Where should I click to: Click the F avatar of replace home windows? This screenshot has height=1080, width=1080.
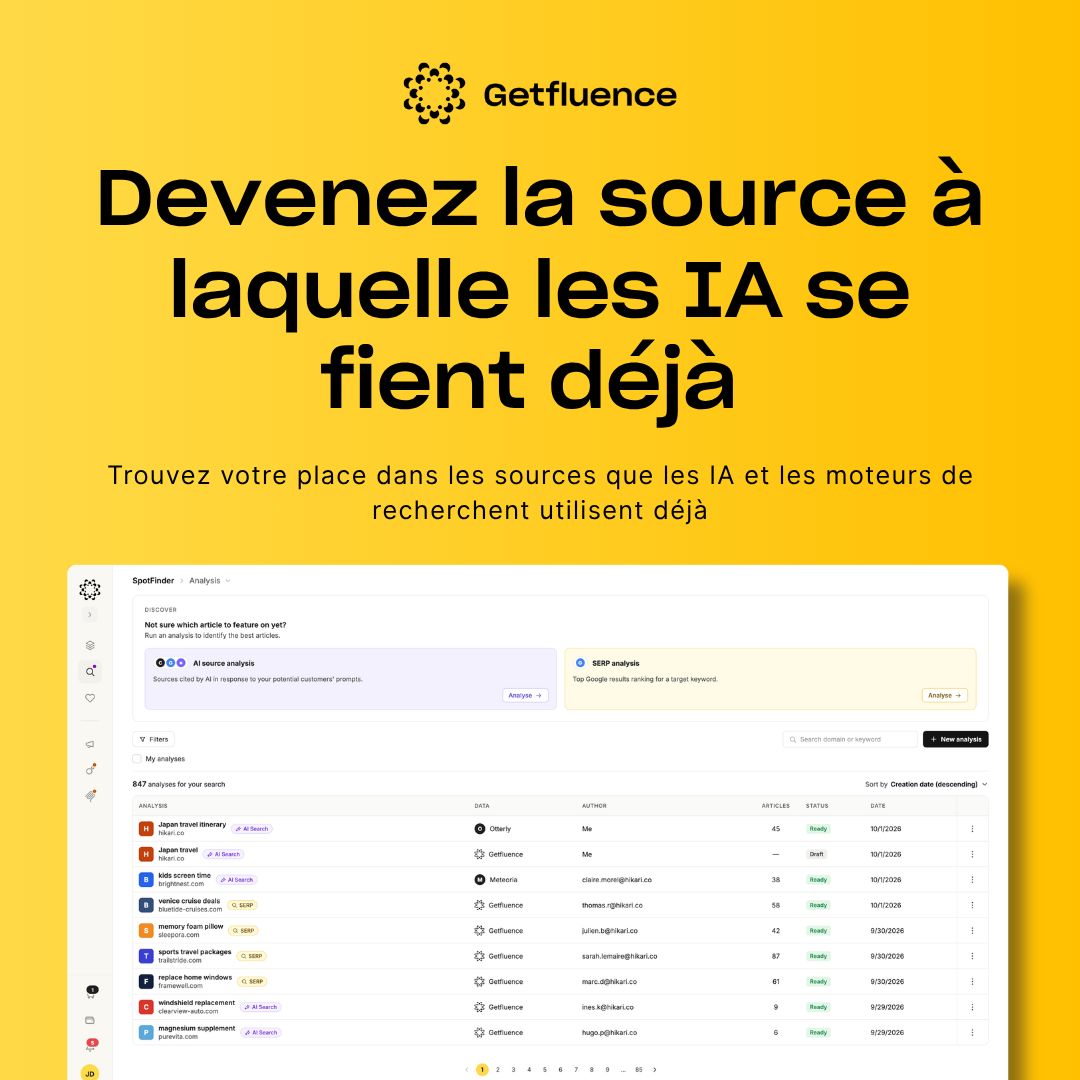coord(146,982)
